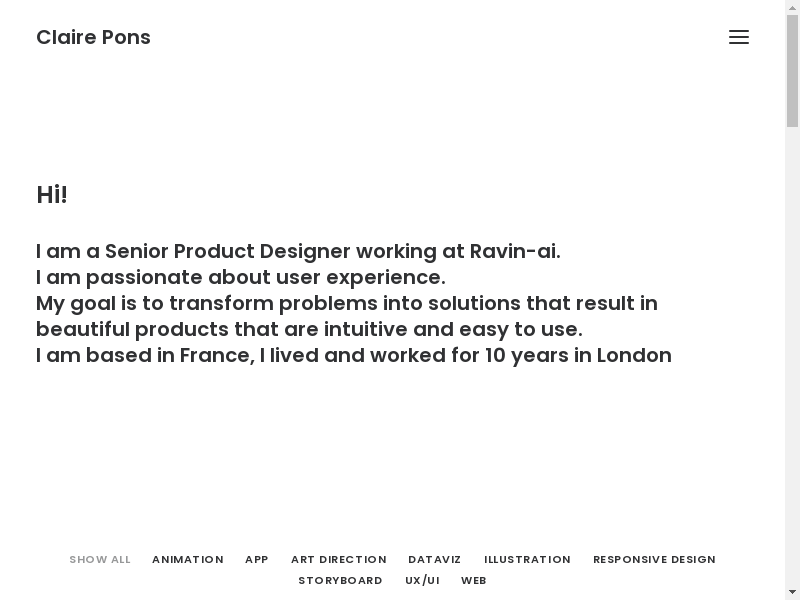Filter by UX/UI category
The image size is (800, 600).
point(422,580)
